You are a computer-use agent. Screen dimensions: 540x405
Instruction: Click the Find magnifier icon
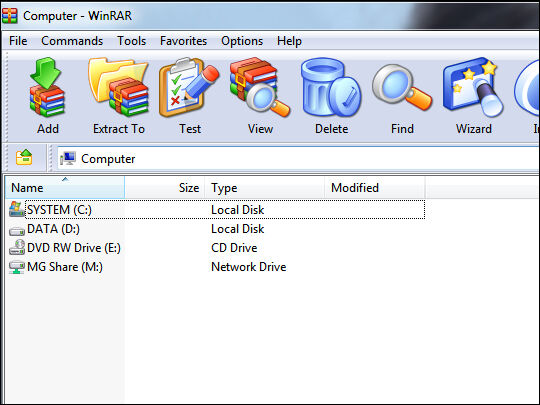tap(402, 87)
